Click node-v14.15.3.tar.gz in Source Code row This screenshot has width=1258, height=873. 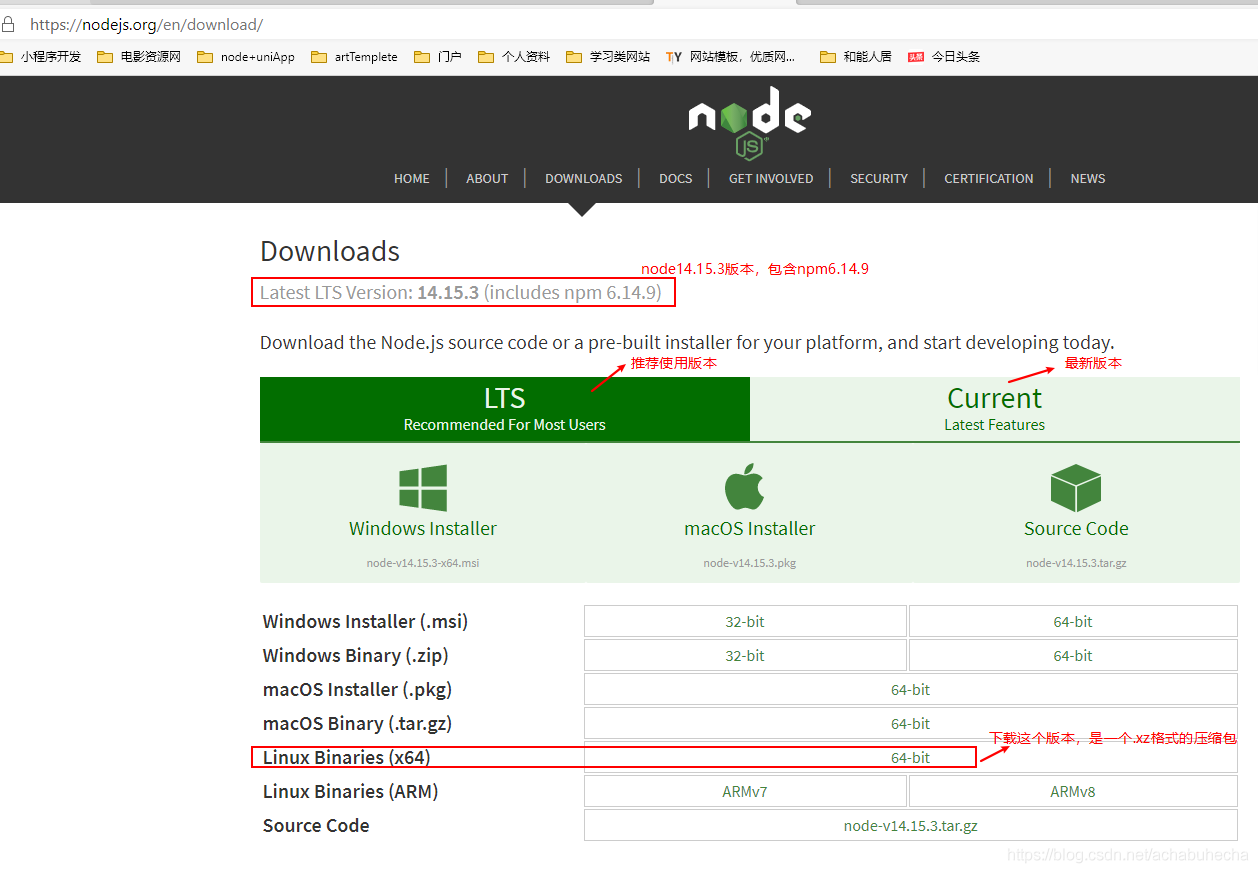tap(911, 825)
